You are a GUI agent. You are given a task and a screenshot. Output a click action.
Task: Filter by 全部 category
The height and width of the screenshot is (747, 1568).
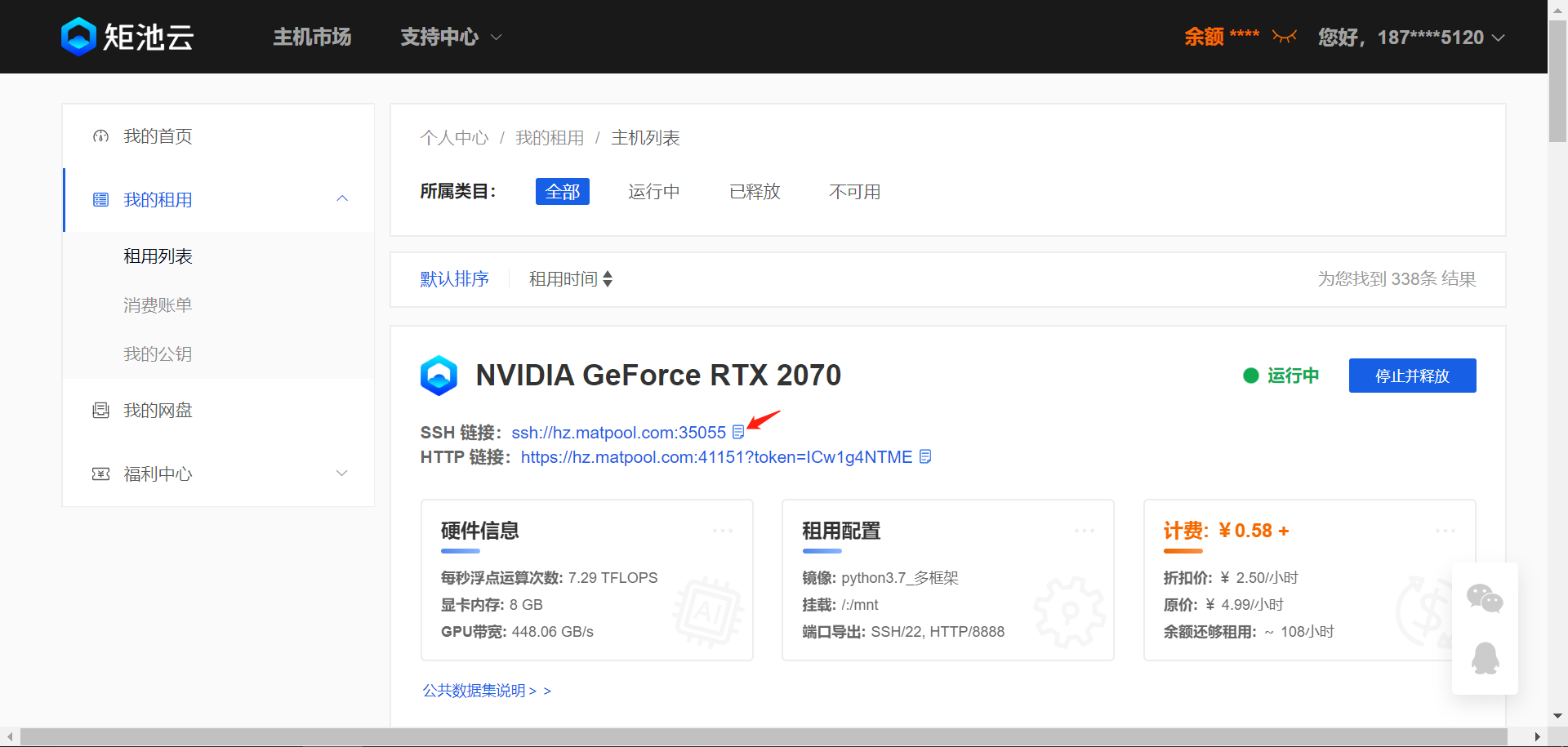click(x=563, y=192)
